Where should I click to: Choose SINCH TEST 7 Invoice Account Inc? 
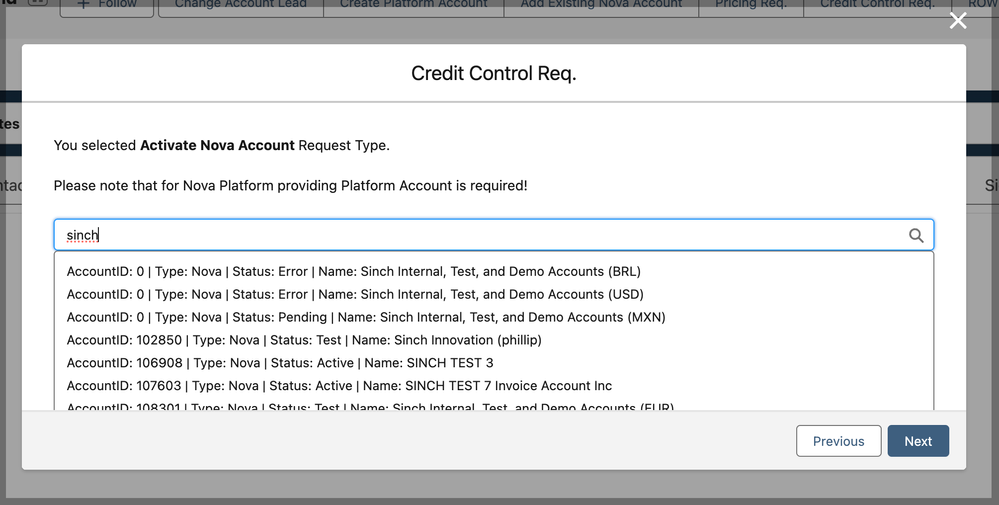494,386
